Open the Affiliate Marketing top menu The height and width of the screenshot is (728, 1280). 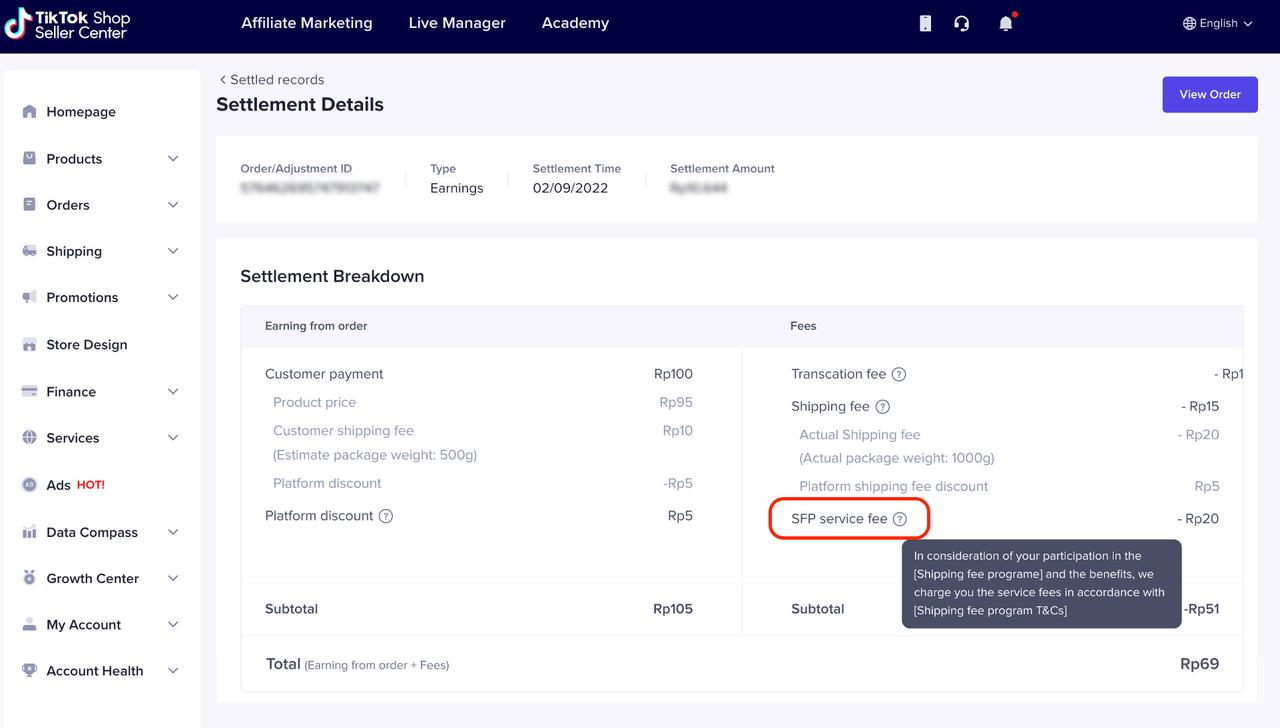pyautogui.click(x=306, y=23)
